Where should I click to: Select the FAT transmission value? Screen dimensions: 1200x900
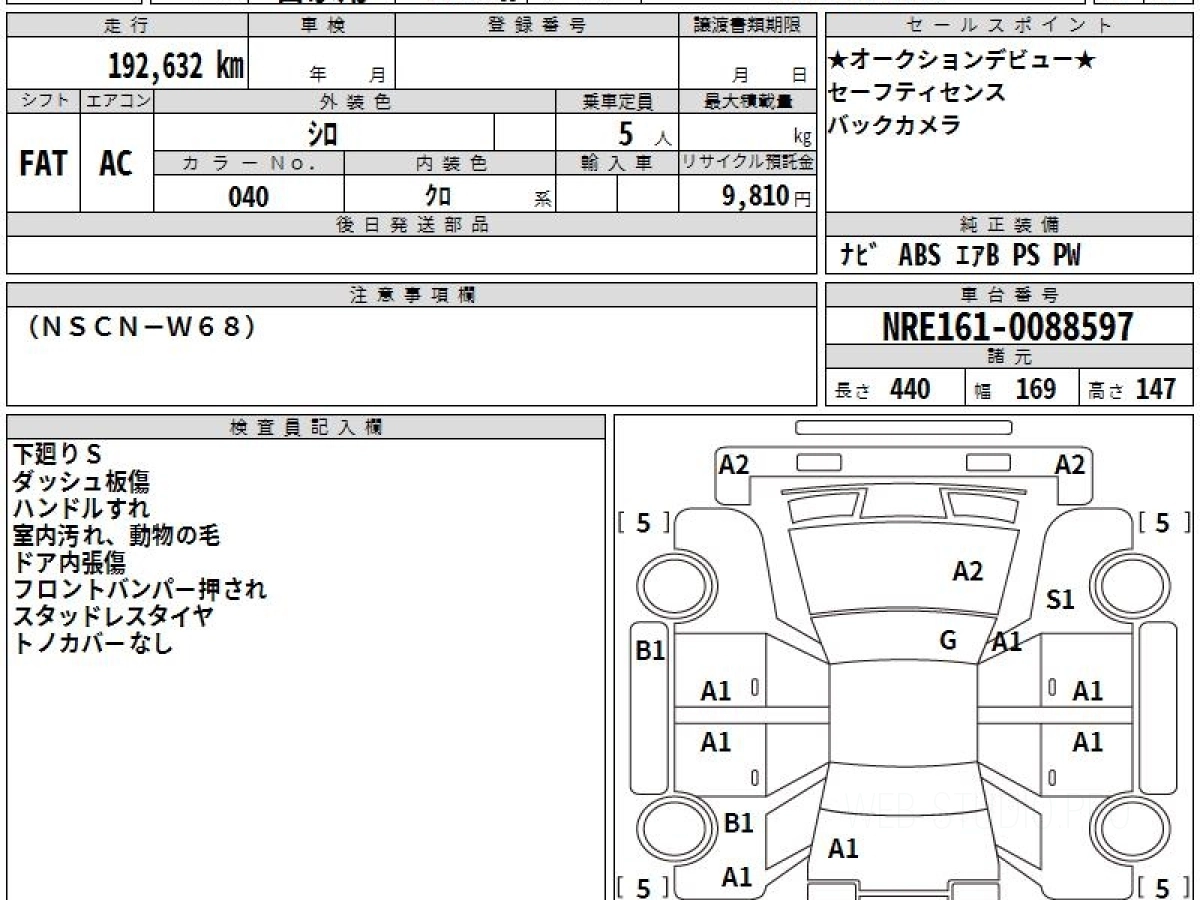point(43,163)
